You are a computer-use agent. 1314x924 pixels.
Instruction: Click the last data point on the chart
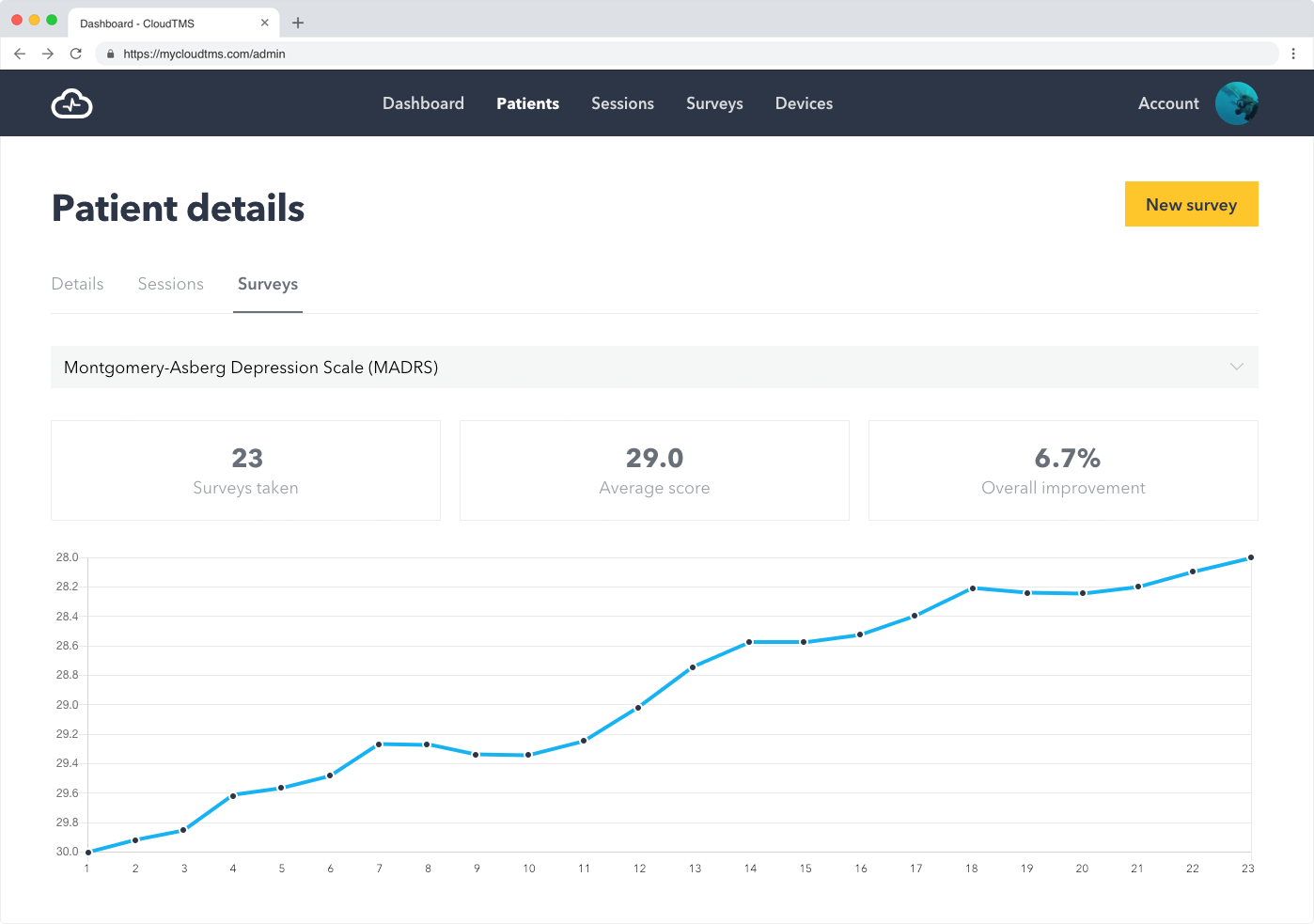[x=1250, y=556]
